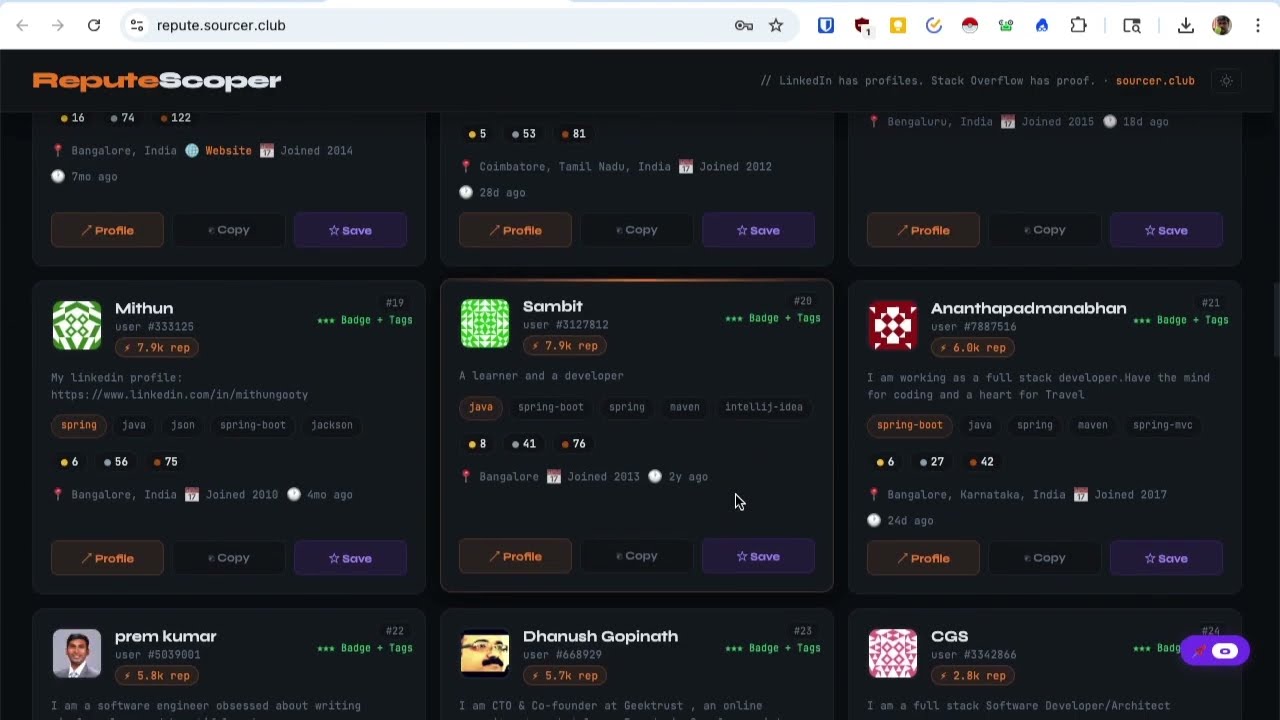Open Sambit's Profile button

[515, 556]
